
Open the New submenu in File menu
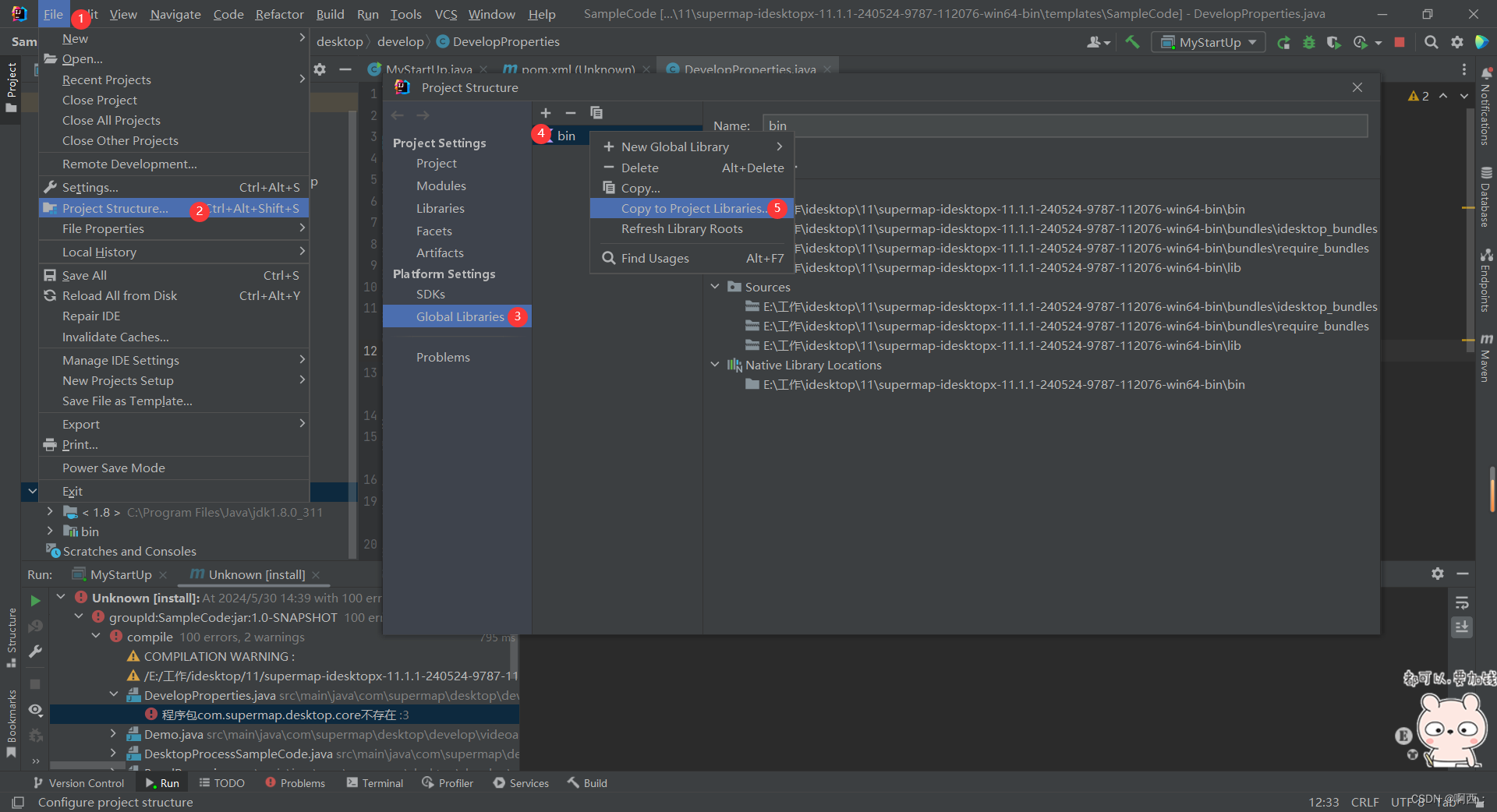[x=175, y=38]
